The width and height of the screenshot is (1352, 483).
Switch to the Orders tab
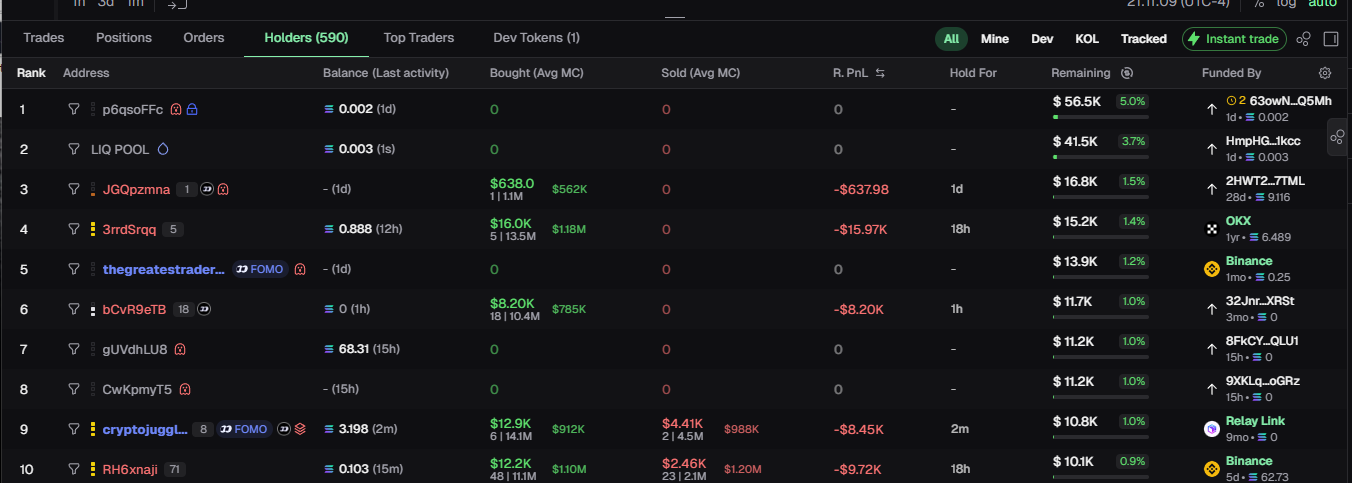tap(204, 38)
